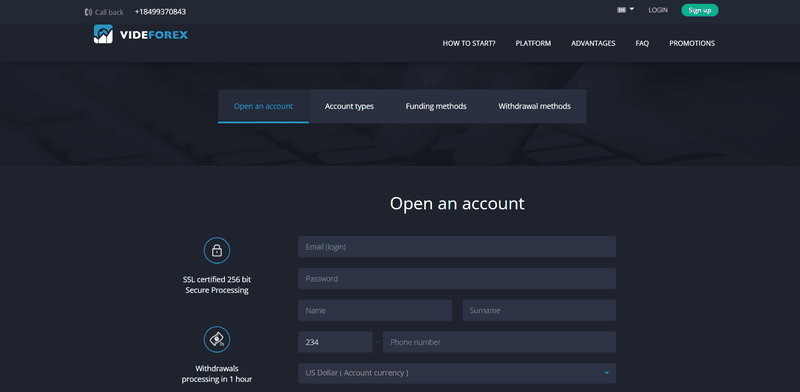Viewport: 800px width, 392px height.
Task: Switch to the Withdrawal methods tab
Action: tap(534, 106)
